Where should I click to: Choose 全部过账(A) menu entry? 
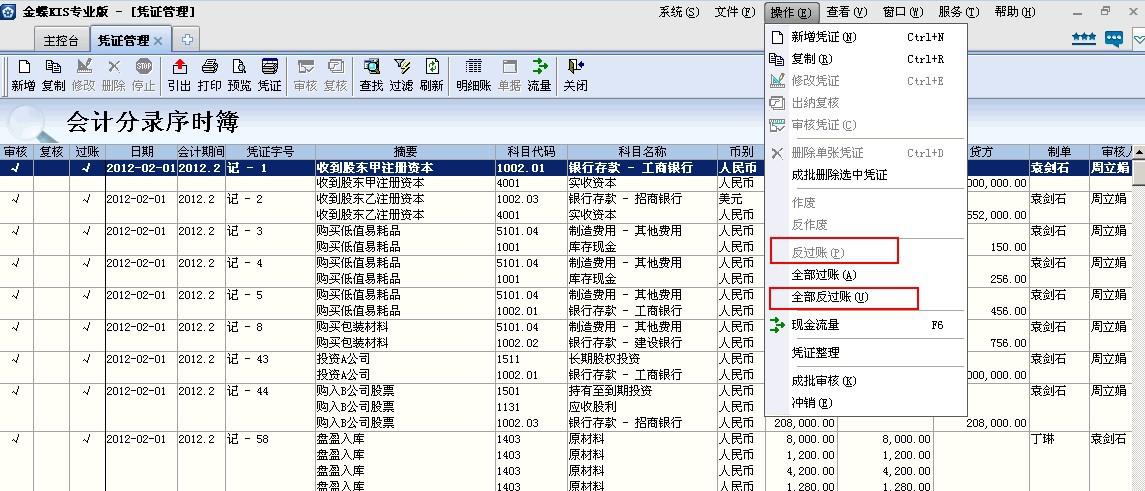click(x=865, y=275)
